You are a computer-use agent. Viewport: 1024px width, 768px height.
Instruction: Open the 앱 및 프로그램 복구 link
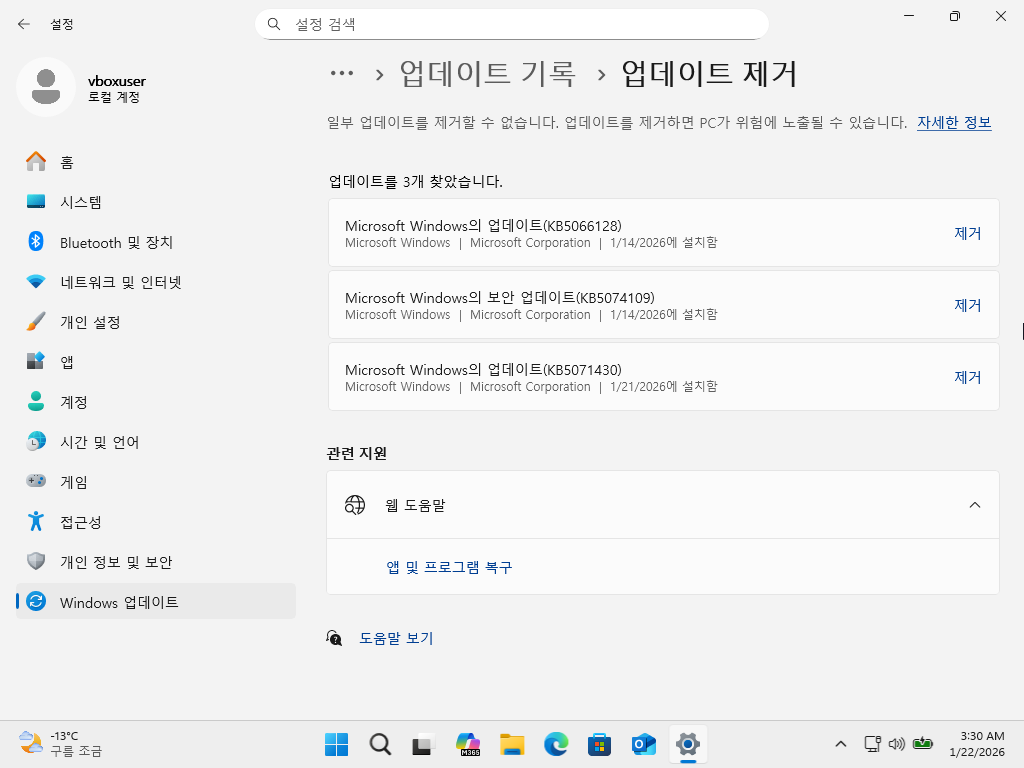coord(449,567)
